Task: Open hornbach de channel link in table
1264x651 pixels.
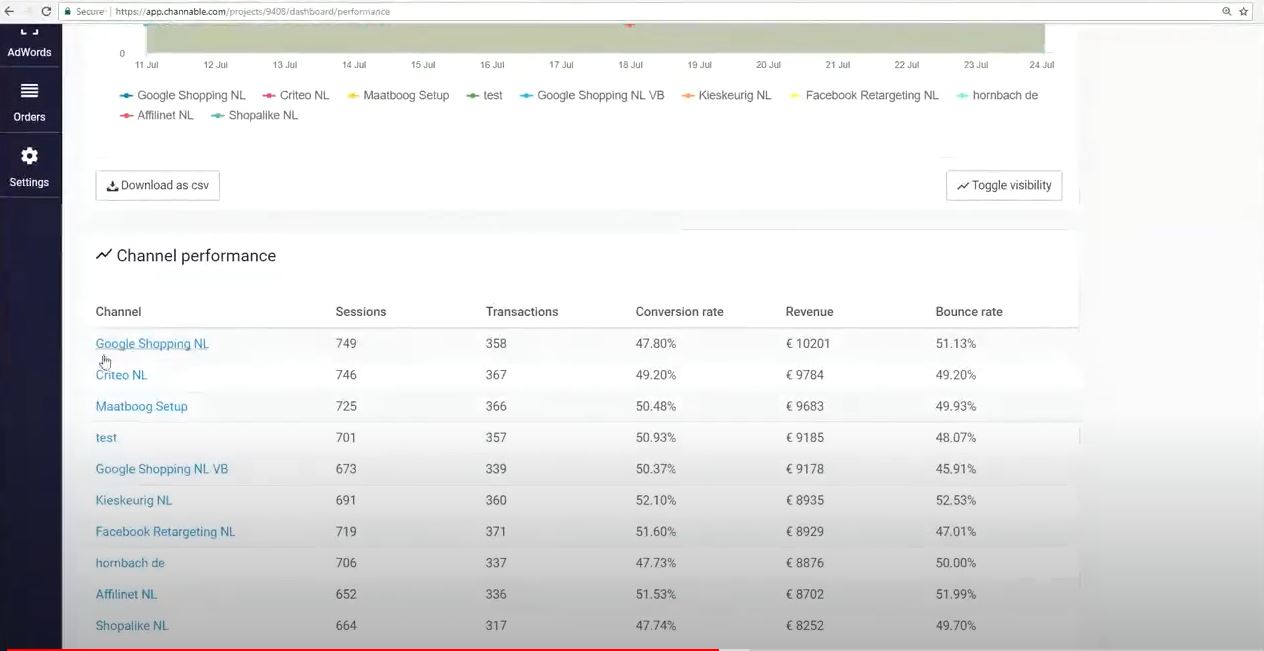Action: coord(130,563)
